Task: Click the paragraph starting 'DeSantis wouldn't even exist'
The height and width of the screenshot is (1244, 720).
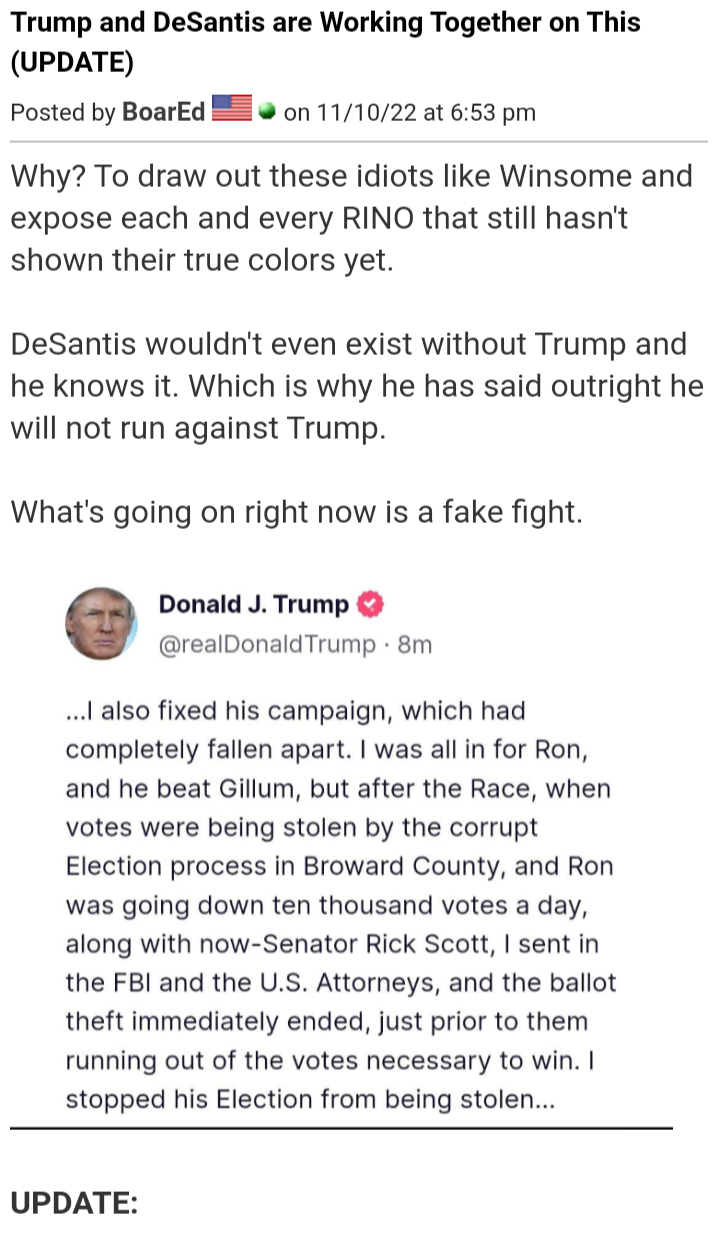Action: 356,386
